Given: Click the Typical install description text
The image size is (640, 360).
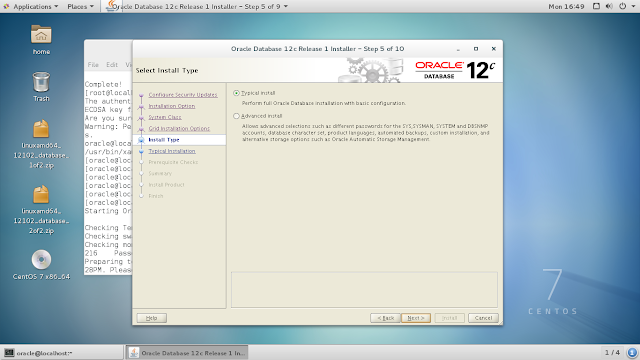Looking at the screenshot, I should point(324,103).
